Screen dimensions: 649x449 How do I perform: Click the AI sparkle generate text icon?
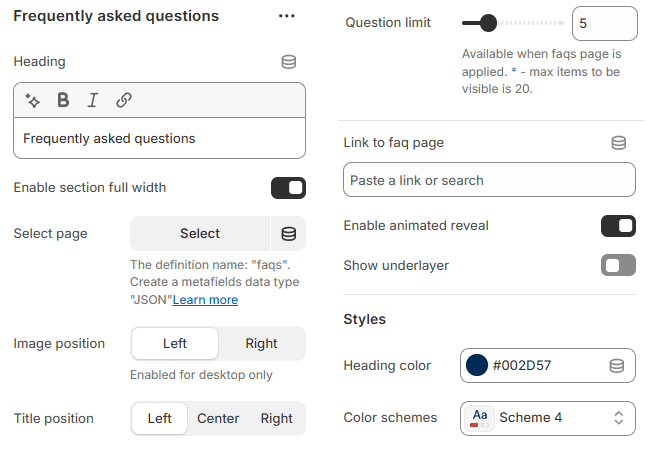32,100
